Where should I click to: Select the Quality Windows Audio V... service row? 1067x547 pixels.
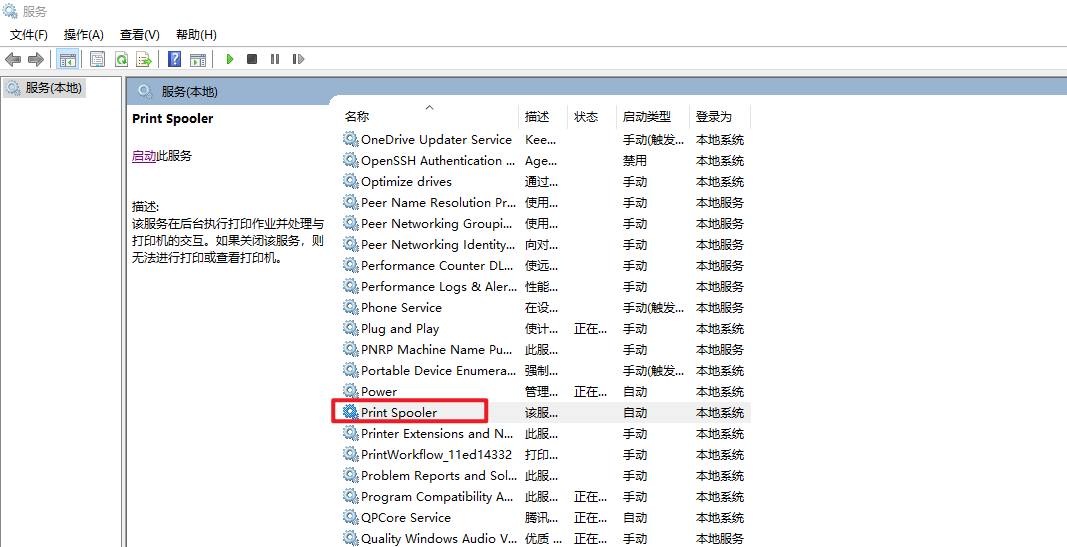coord(545,538)
